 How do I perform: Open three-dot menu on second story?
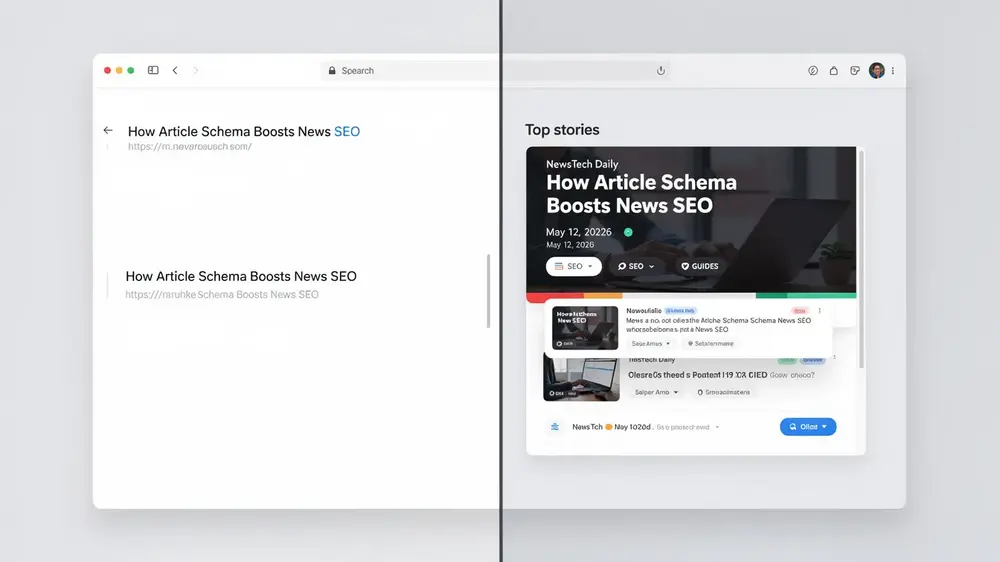(834, 358)
